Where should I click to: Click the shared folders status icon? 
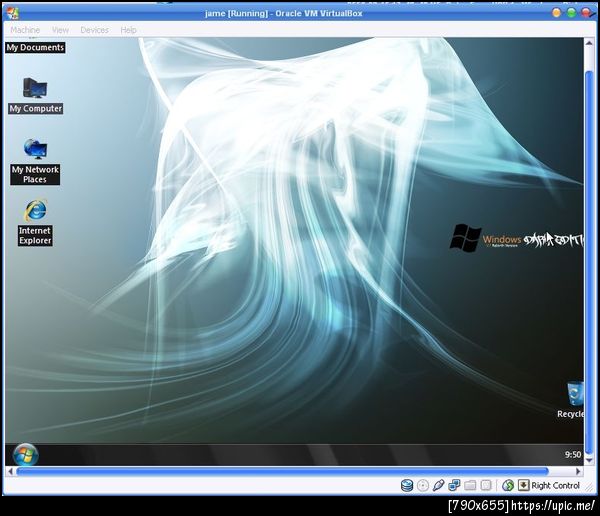470,485
